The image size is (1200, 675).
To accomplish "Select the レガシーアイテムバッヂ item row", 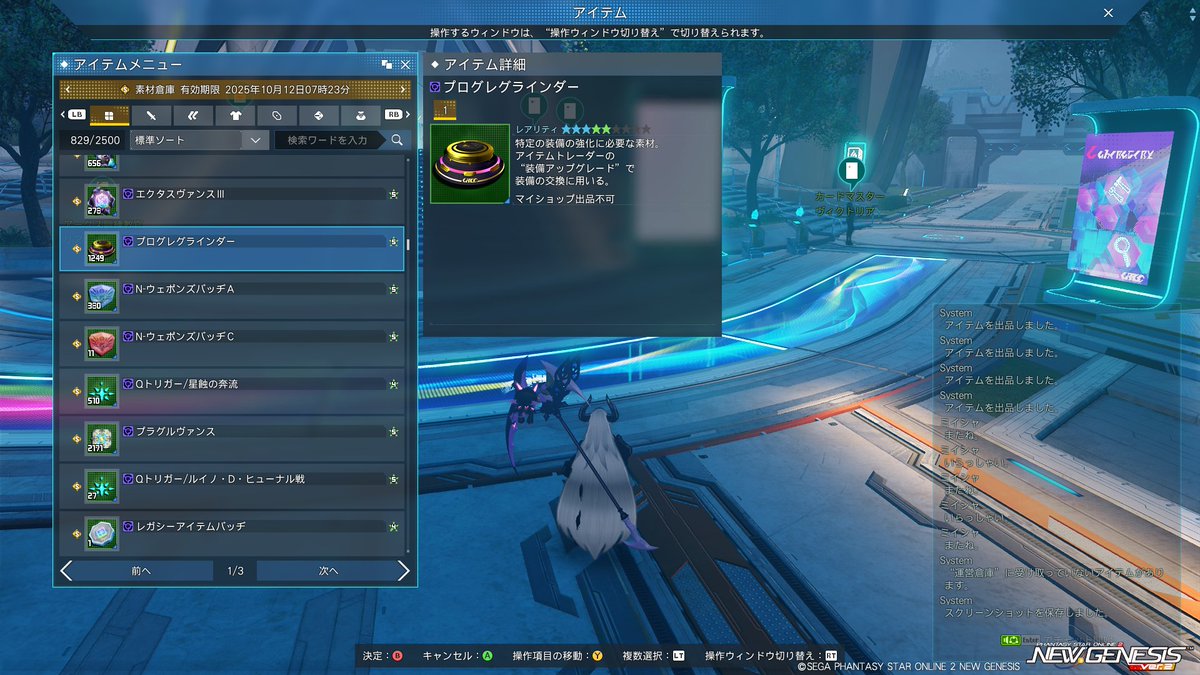I will [x=232, y=533].
